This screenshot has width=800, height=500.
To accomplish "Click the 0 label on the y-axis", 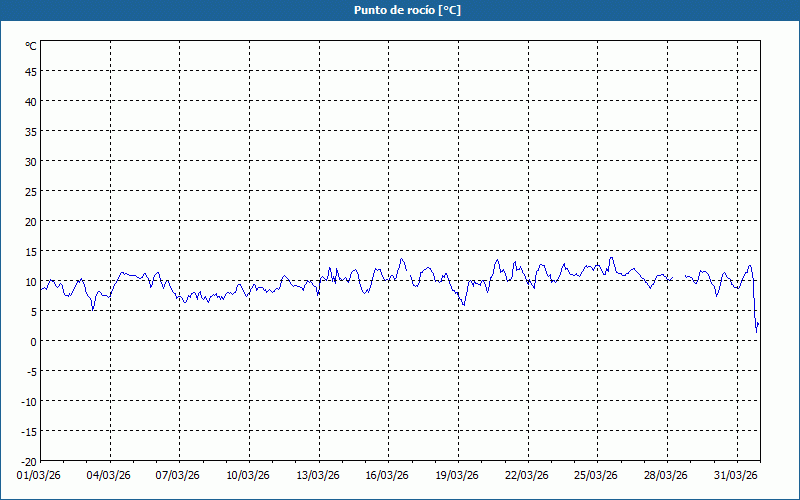I will tap(33, 341).
